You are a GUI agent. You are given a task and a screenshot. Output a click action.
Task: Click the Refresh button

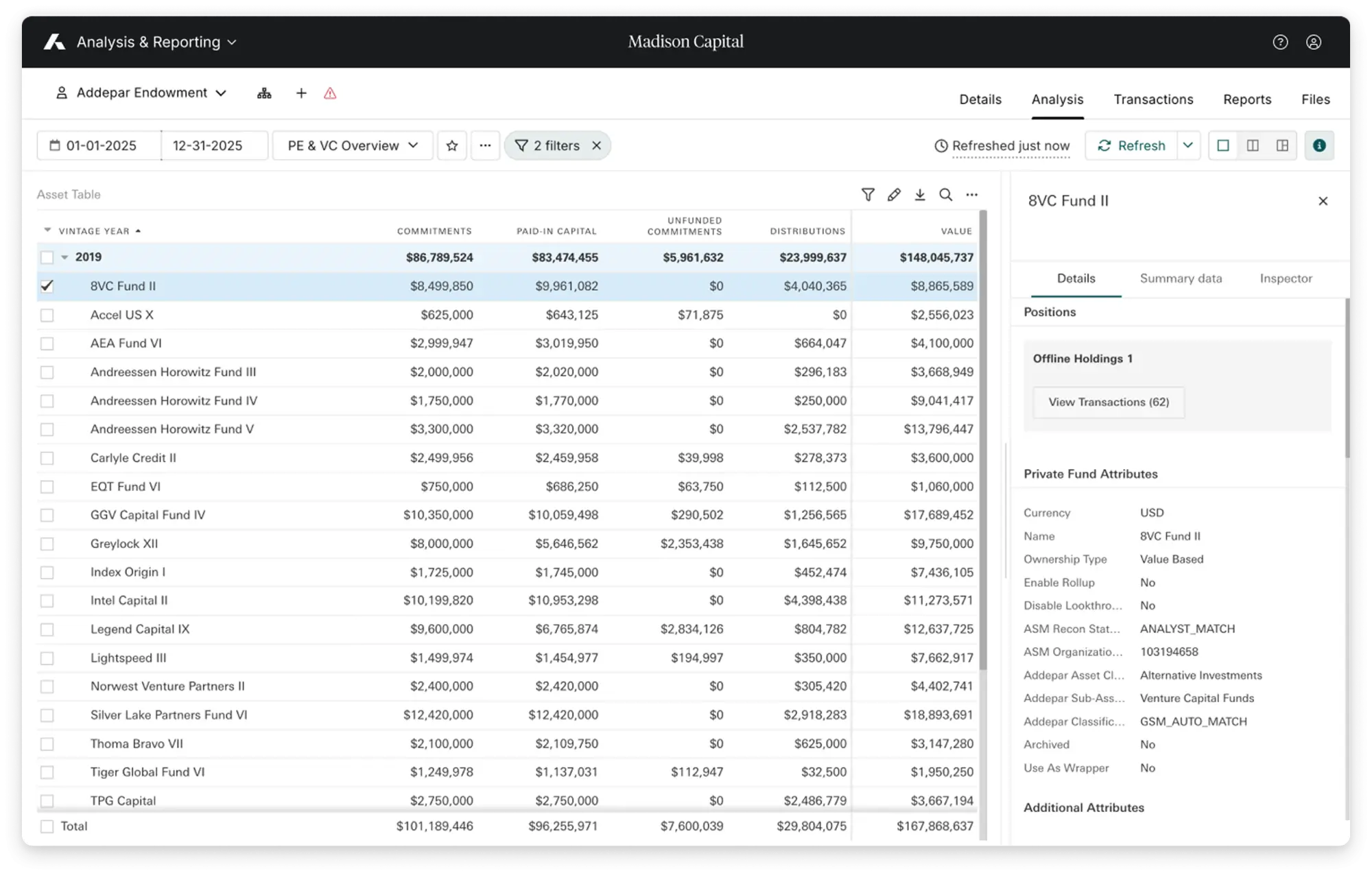tap(1132, 145)
